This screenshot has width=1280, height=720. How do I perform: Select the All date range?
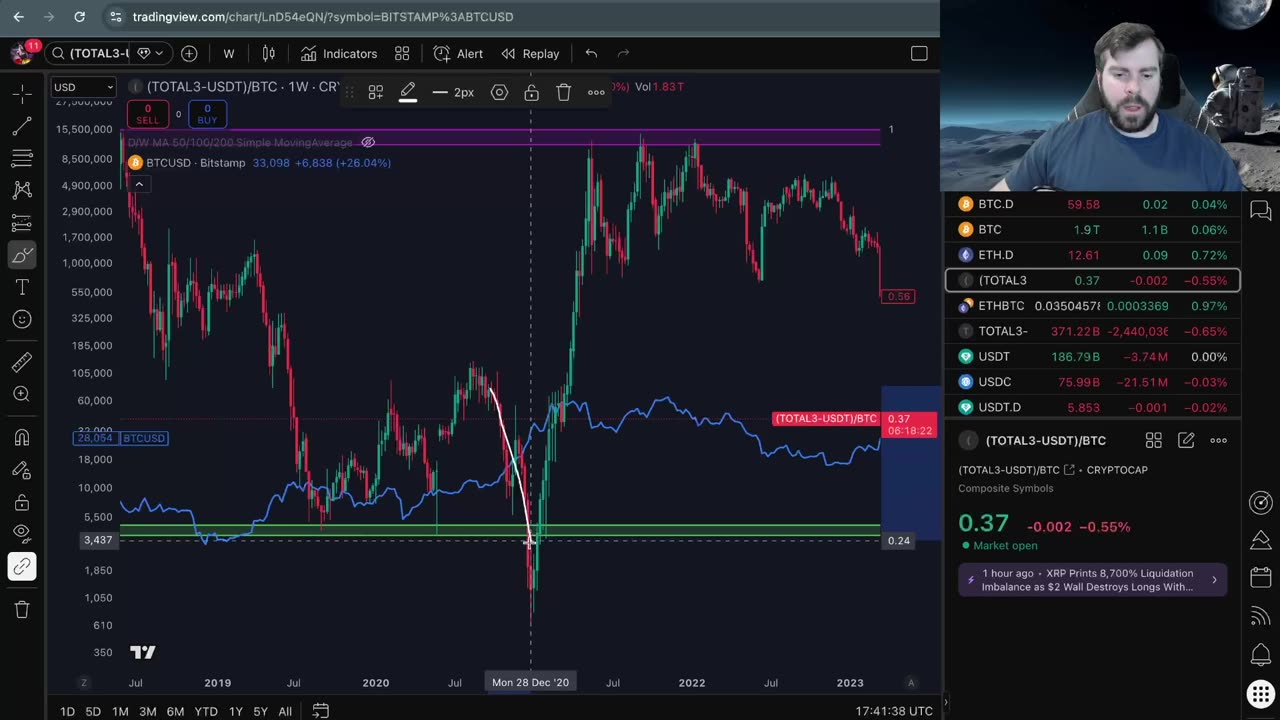285,711
